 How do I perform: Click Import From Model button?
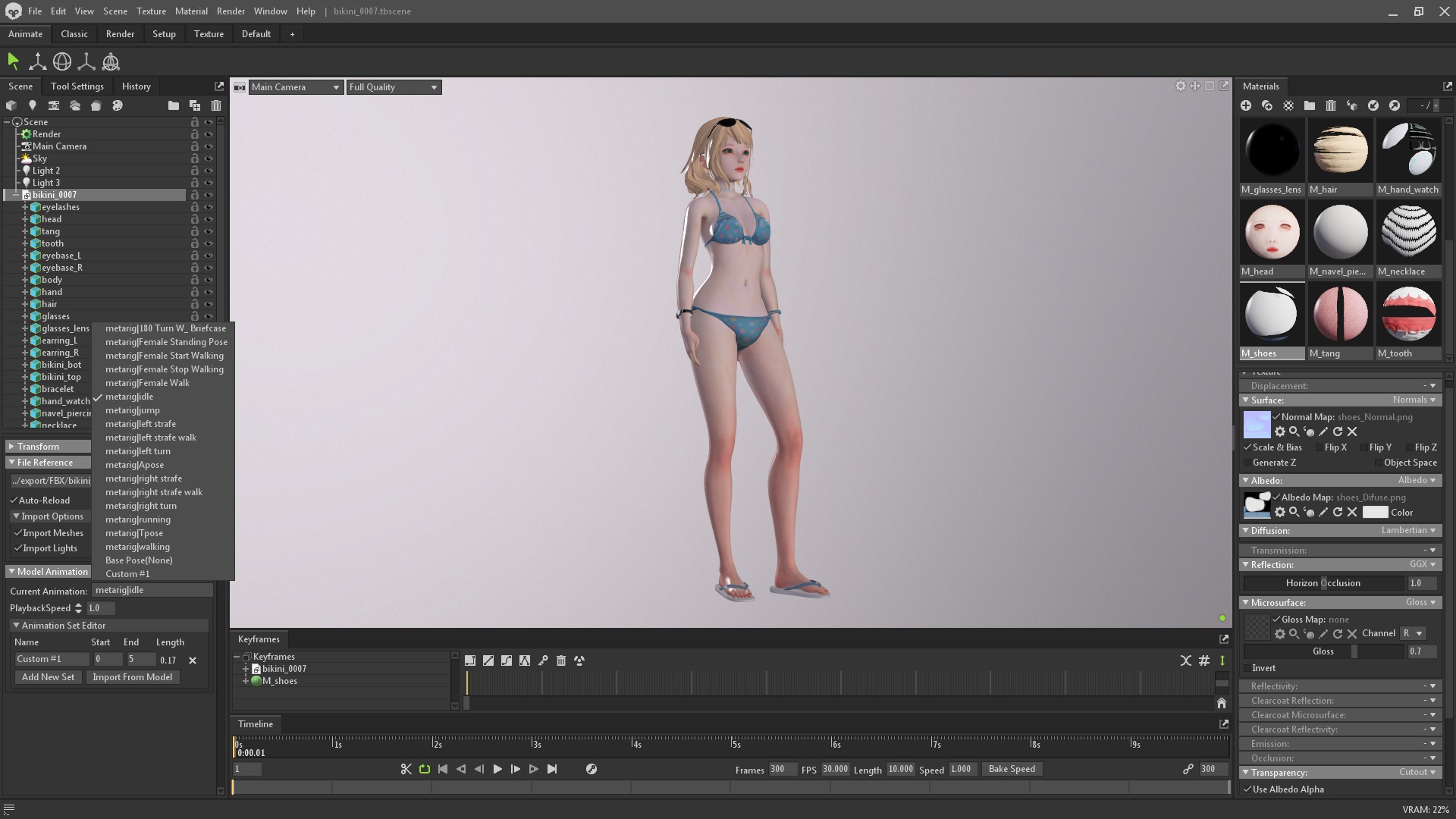[133, 677]
